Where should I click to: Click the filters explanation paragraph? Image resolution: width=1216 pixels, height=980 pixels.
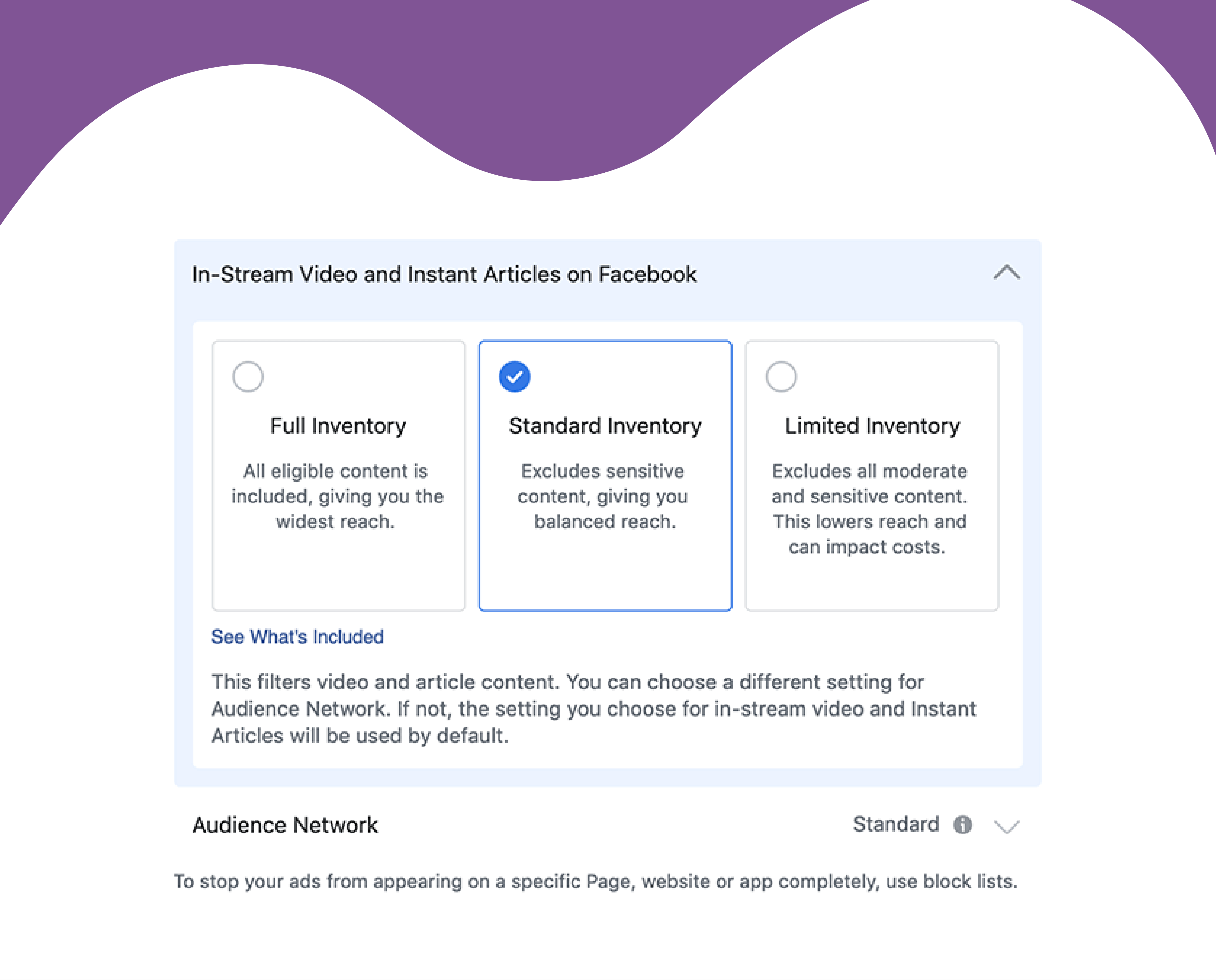click(x=593, y=708)
